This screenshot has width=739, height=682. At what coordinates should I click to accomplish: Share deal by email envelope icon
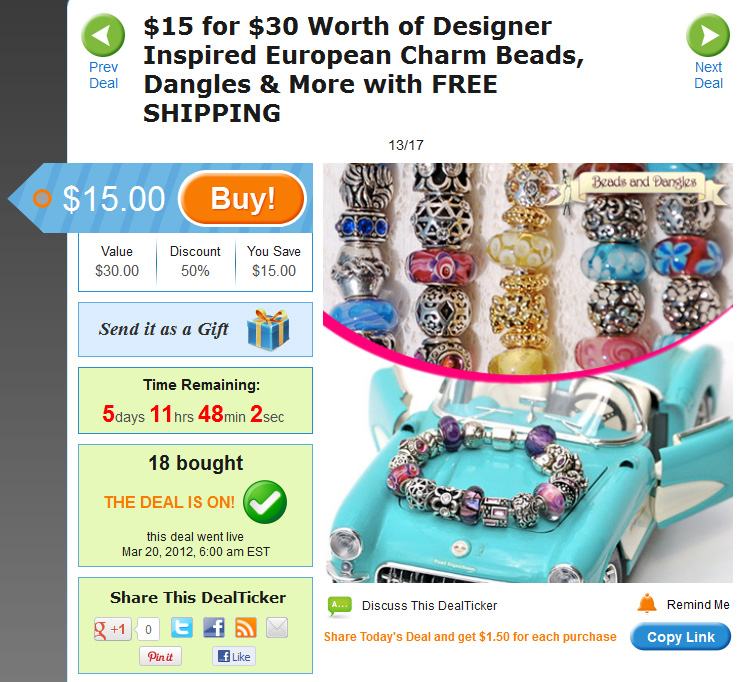point(277,627)
